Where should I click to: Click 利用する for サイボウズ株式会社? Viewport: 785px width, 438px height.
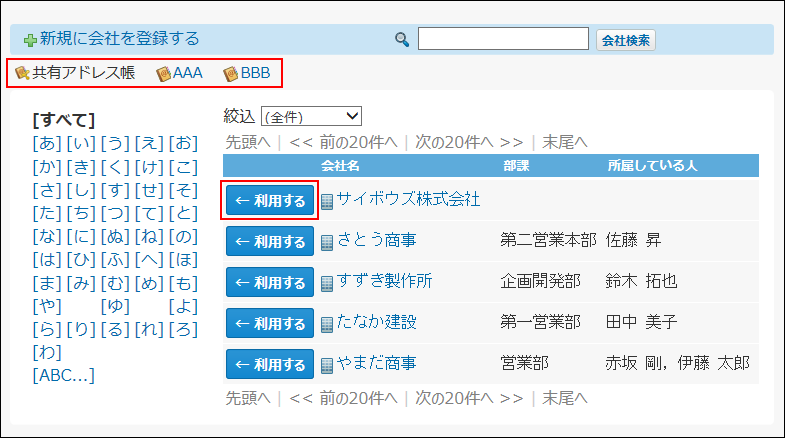pos(270,200)
